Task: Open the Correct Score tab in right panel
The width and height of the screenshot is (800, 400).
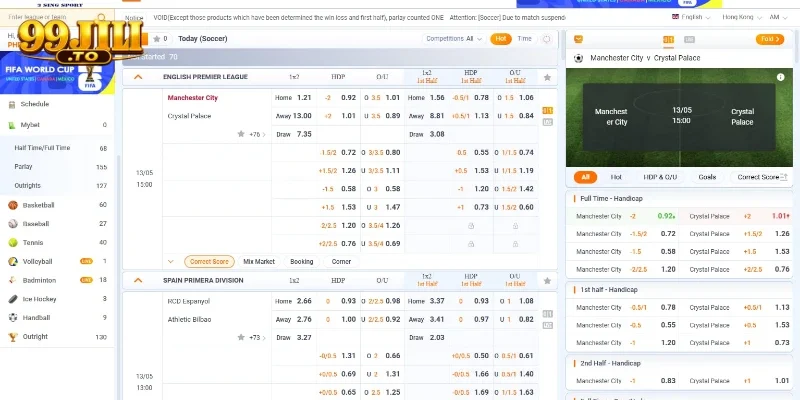Action: tap(758, 177)
